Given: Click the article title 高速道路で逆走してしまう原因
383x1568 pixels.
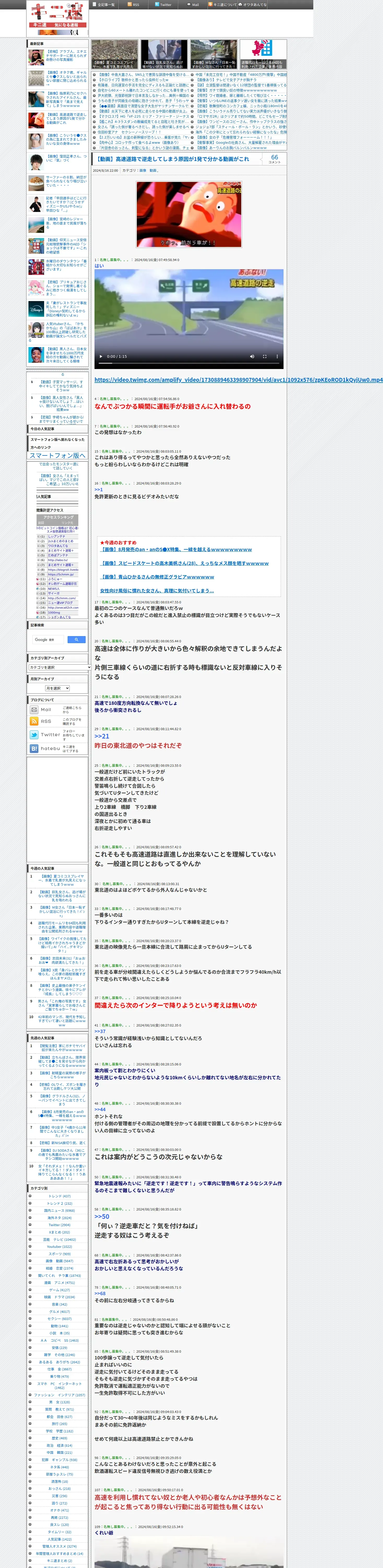Looking at the screenshot, I should pyautogui.click(x=173, y=159).
